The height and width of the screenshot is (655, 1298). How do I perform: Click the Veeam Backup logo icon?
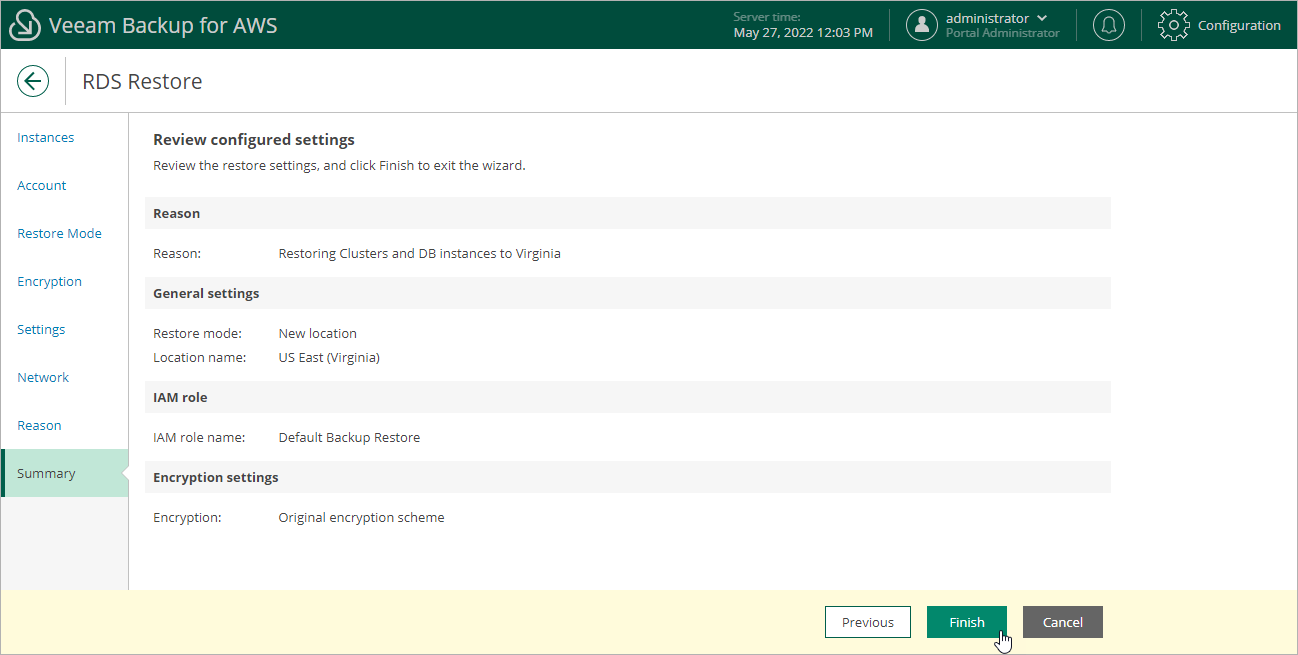24,26
